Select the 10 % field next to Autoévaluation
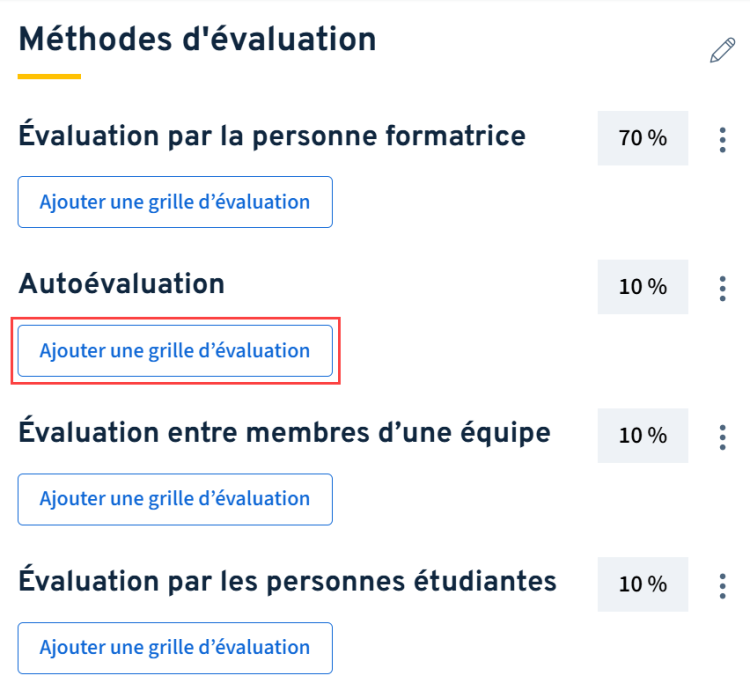The image size is (750, 683). point(643,287)
